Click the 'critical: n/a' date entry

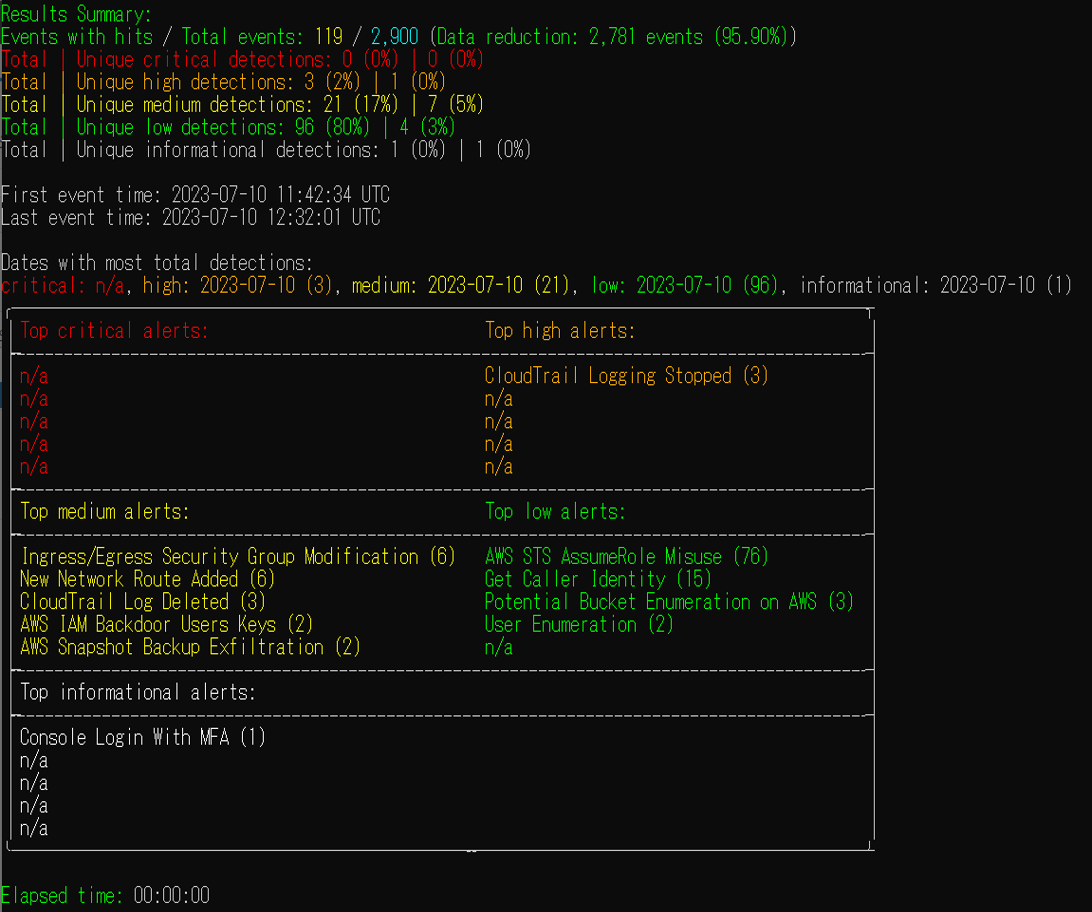pyautogui.click(x=62, y=285)
